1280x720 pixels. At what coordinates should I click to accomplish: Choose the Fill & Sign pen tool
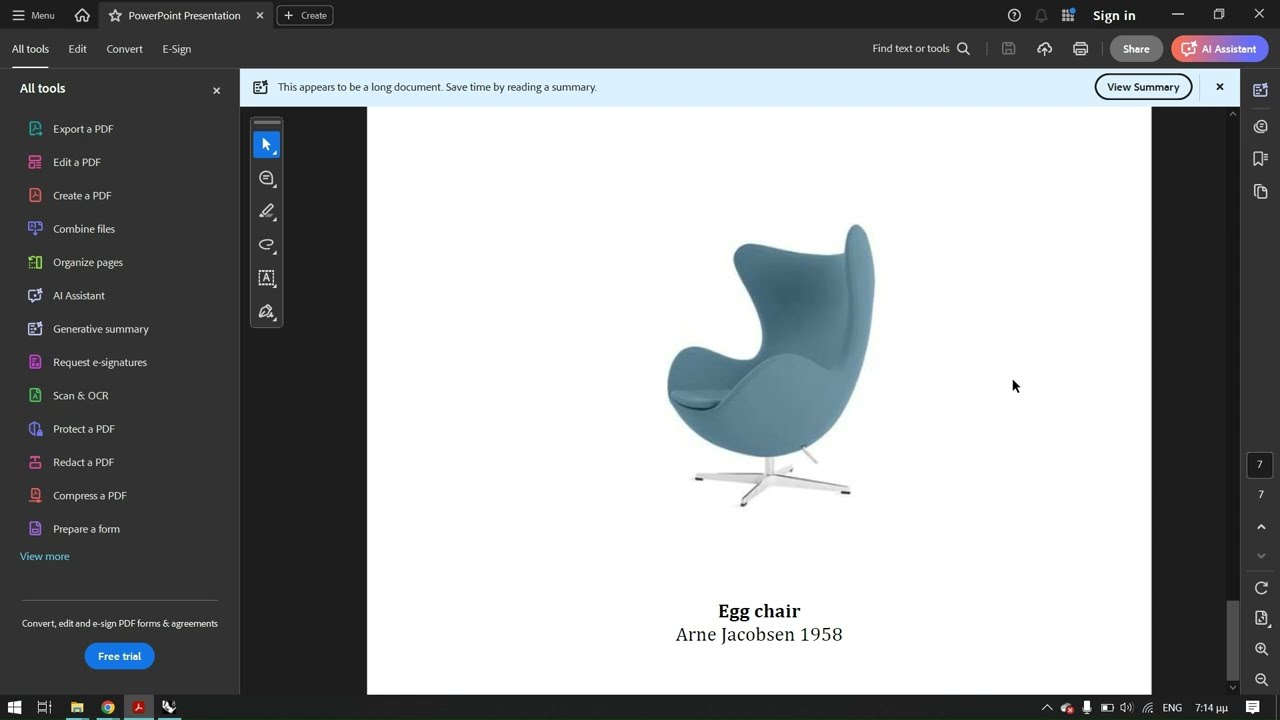266,312
